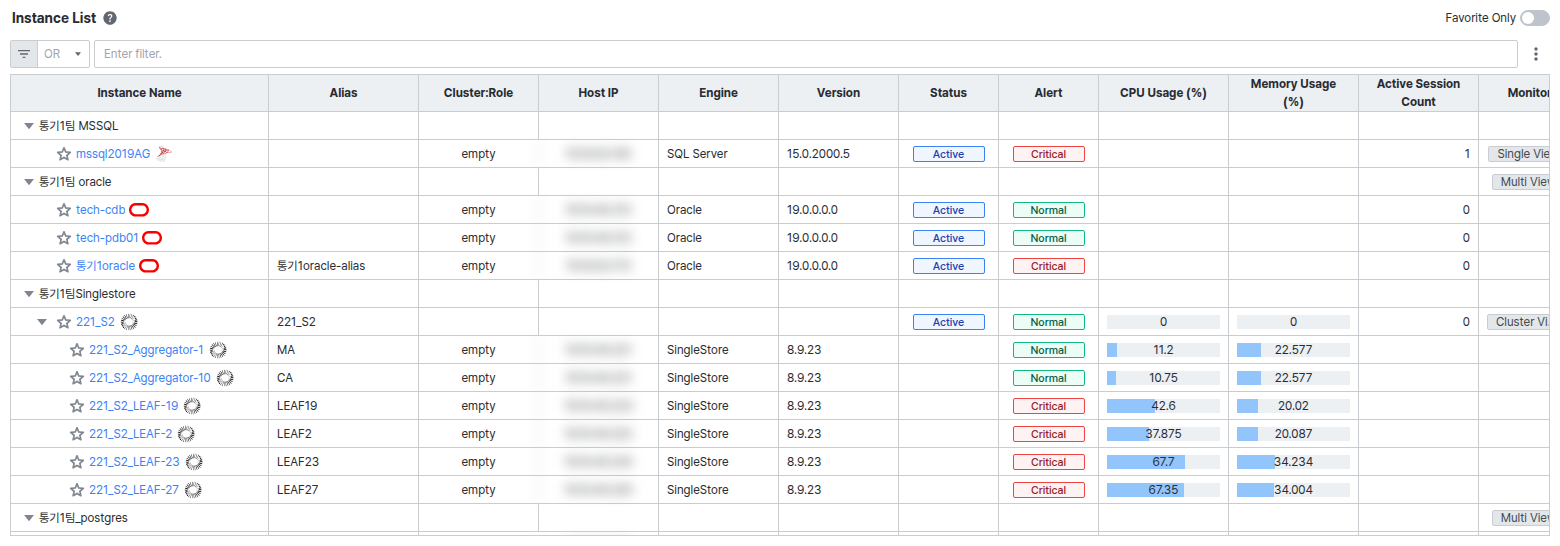
Task: Open the 221_S2_LEAF-23 instance link
Action: coord(134,462)
